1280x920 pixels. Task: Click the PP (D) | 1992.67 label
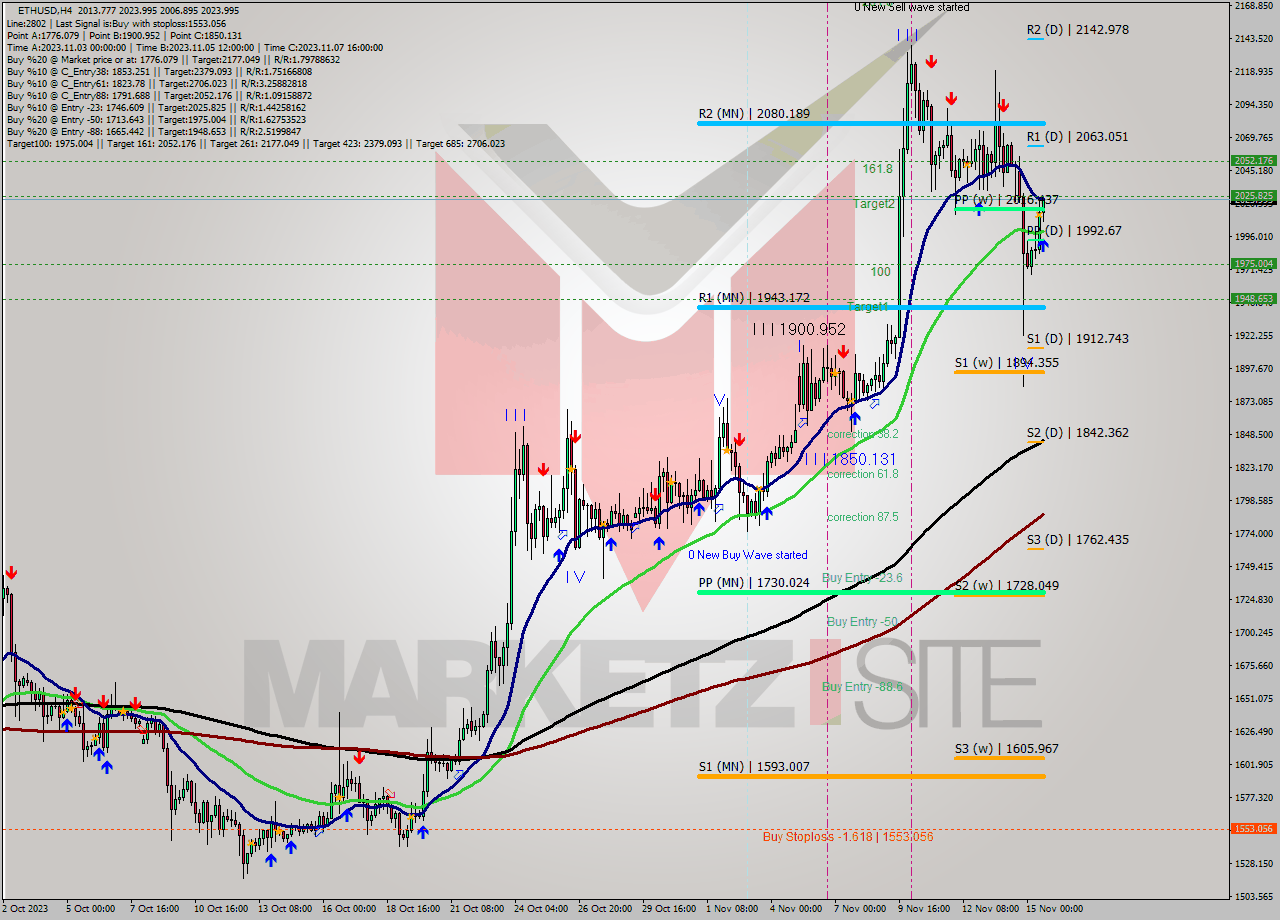click(x=1075, y=230)
